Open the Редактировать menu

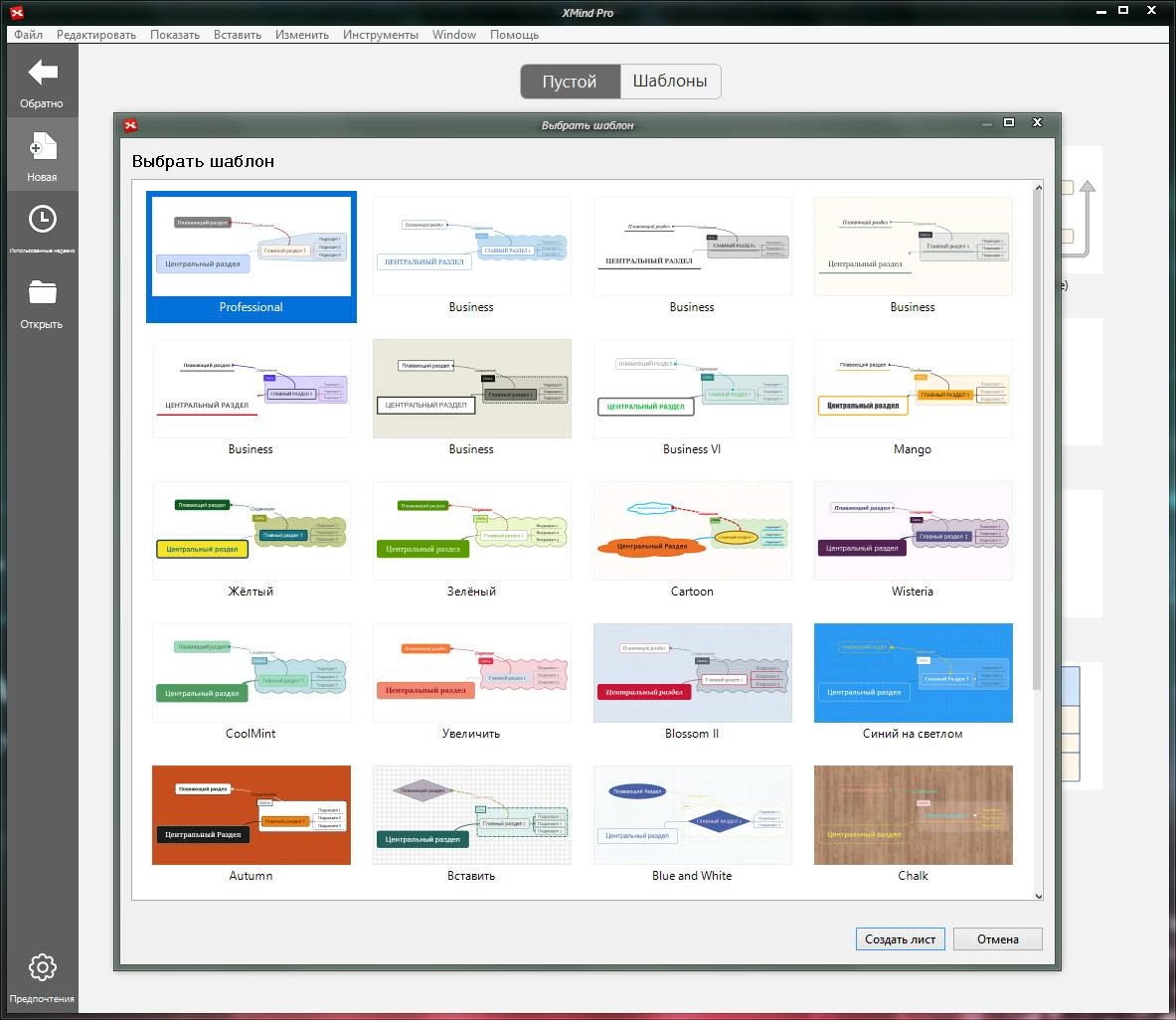pos(96,35)
